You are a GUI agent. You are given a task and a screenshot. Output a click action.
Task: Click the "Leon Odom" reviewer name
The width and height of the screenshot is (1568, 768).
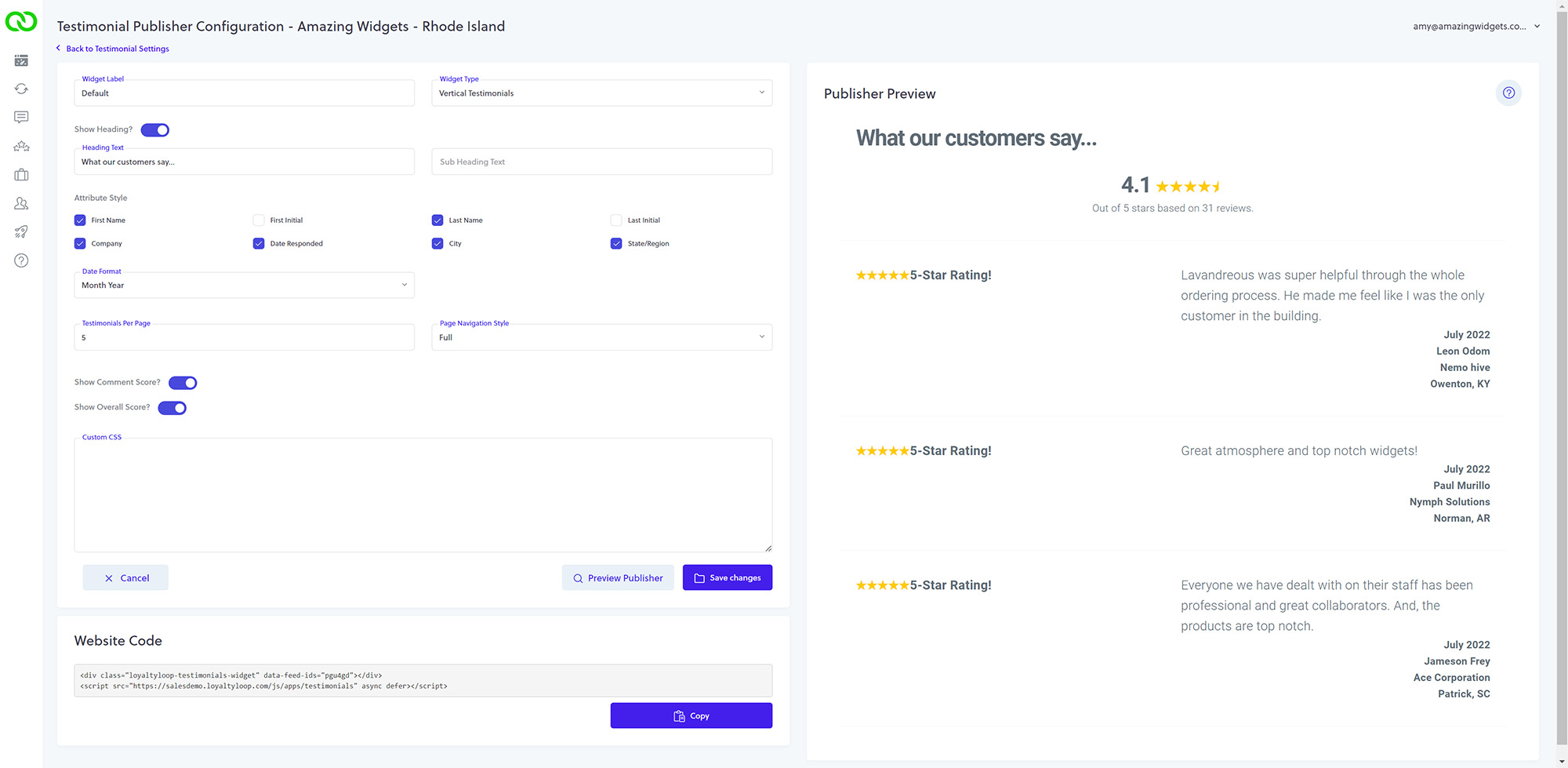(1463, 351)
